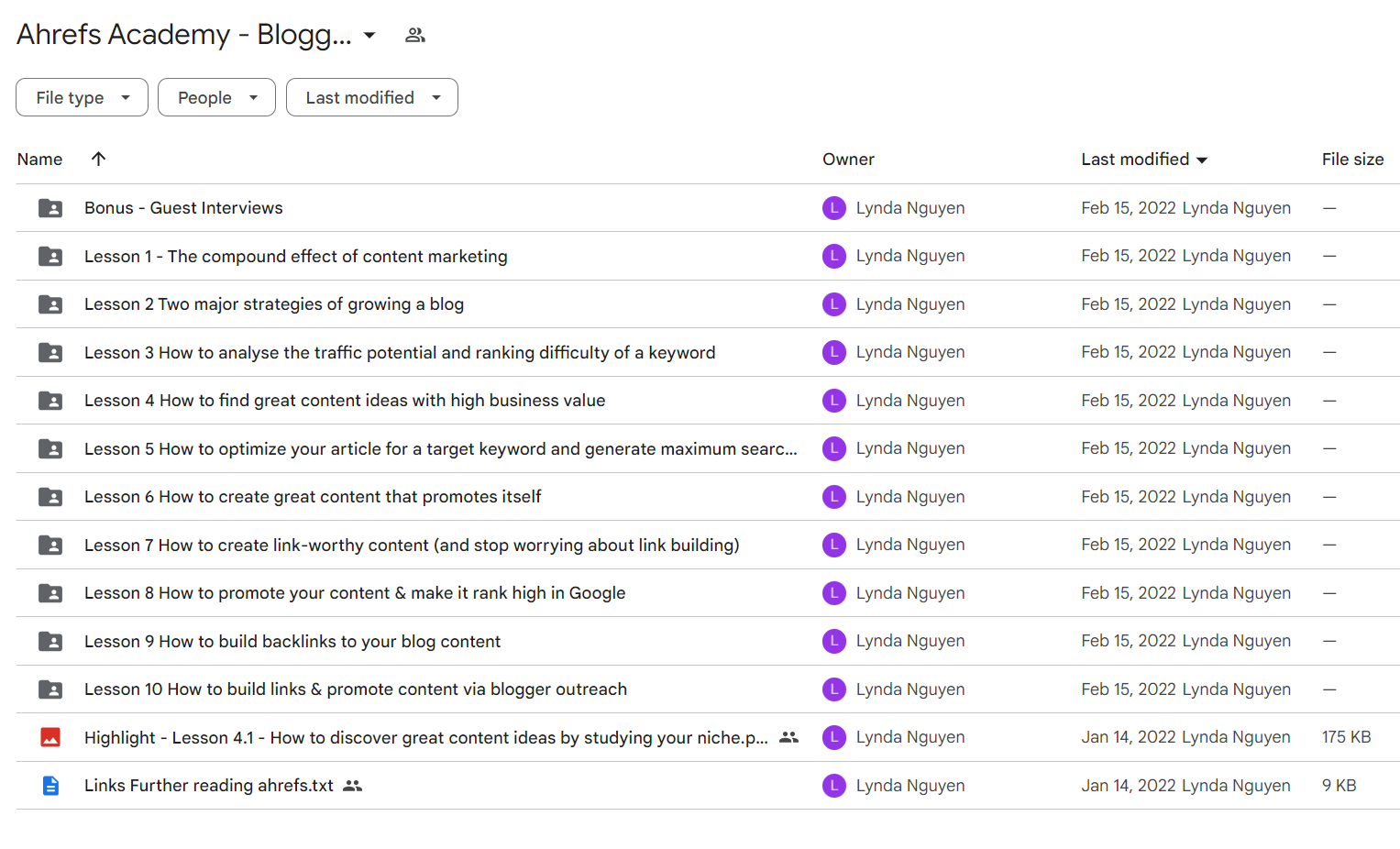Click shared folder icon for Bonus - Guest Interviews

(50, 208)
